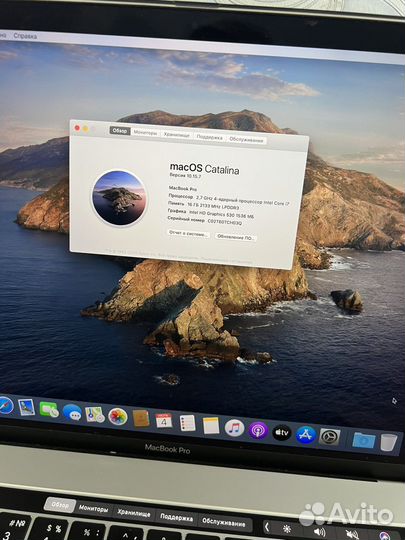
Task: Click the Серийный номер line
Action: click(x=205, y=220)
